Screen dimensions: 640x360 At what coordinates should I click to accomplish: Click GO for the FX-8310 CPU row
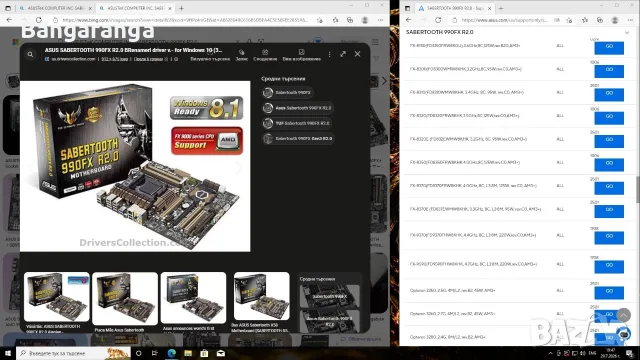(x=609, y=94)
